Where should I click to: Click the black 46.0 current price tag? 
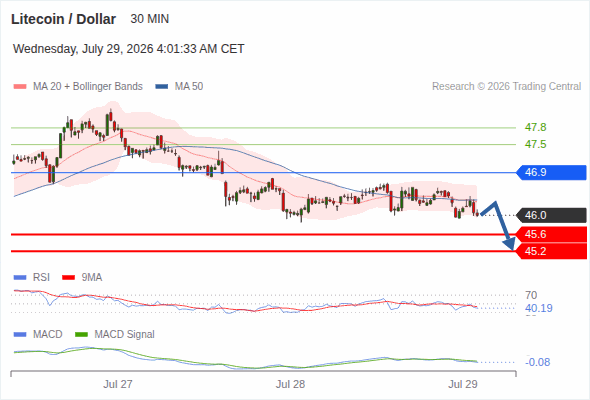coord(551,215)
